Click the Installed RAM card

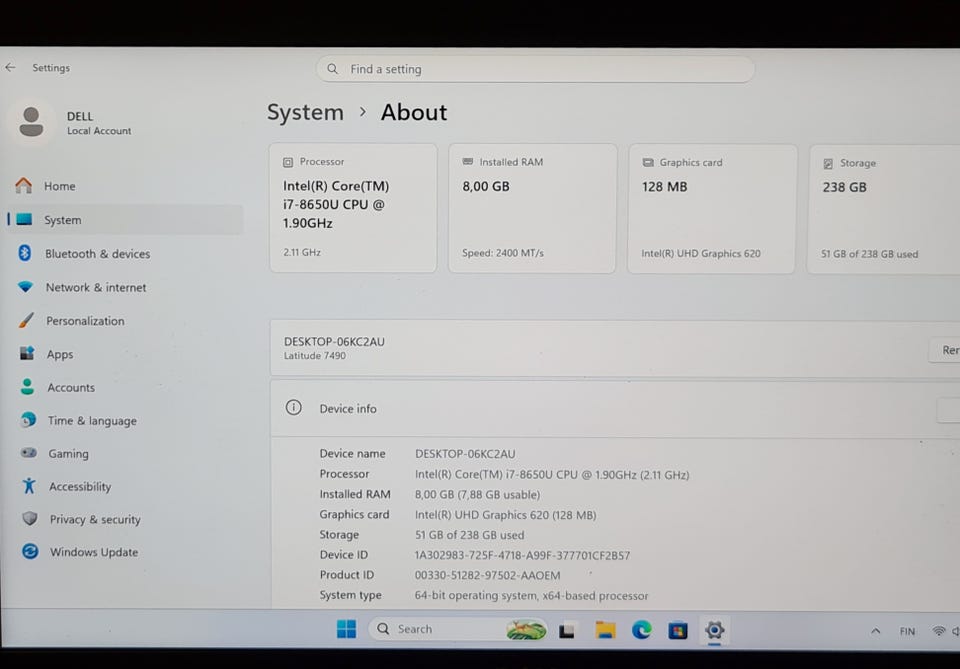(532, 208)
